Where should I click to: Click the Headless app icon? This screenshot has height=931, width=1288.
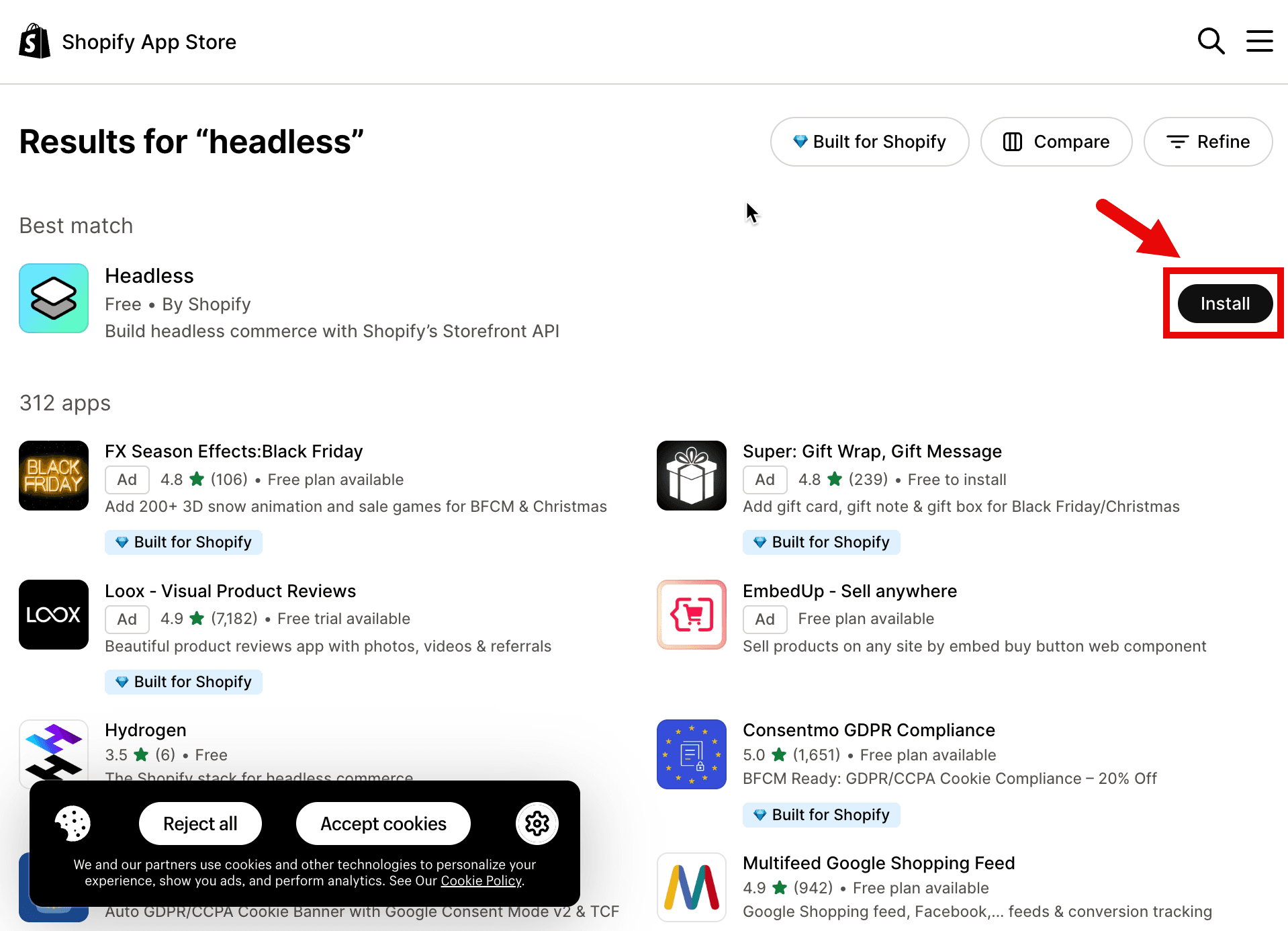(53, 298)
